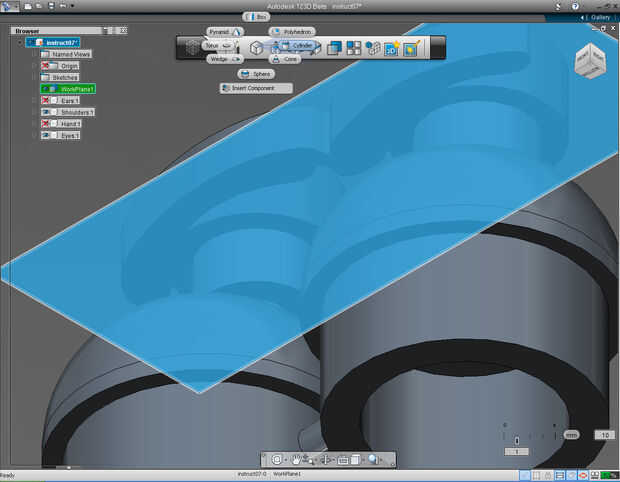Image resolution: width=620 pixels, height=482 pixels.
Task: Choose the Box primitive
Action: pos(256,17)
